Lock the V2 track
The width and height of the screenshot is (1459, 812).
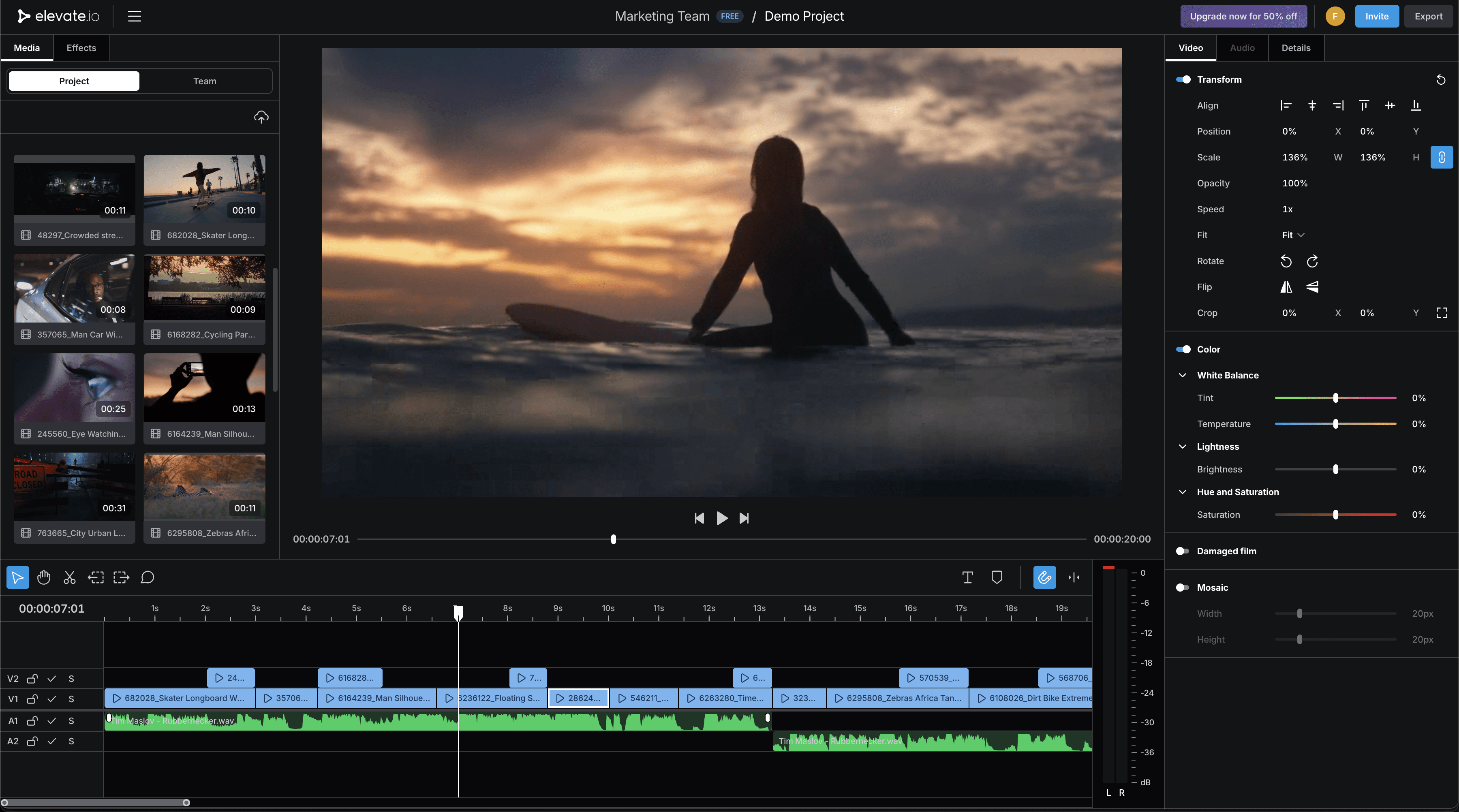(32, 678)
